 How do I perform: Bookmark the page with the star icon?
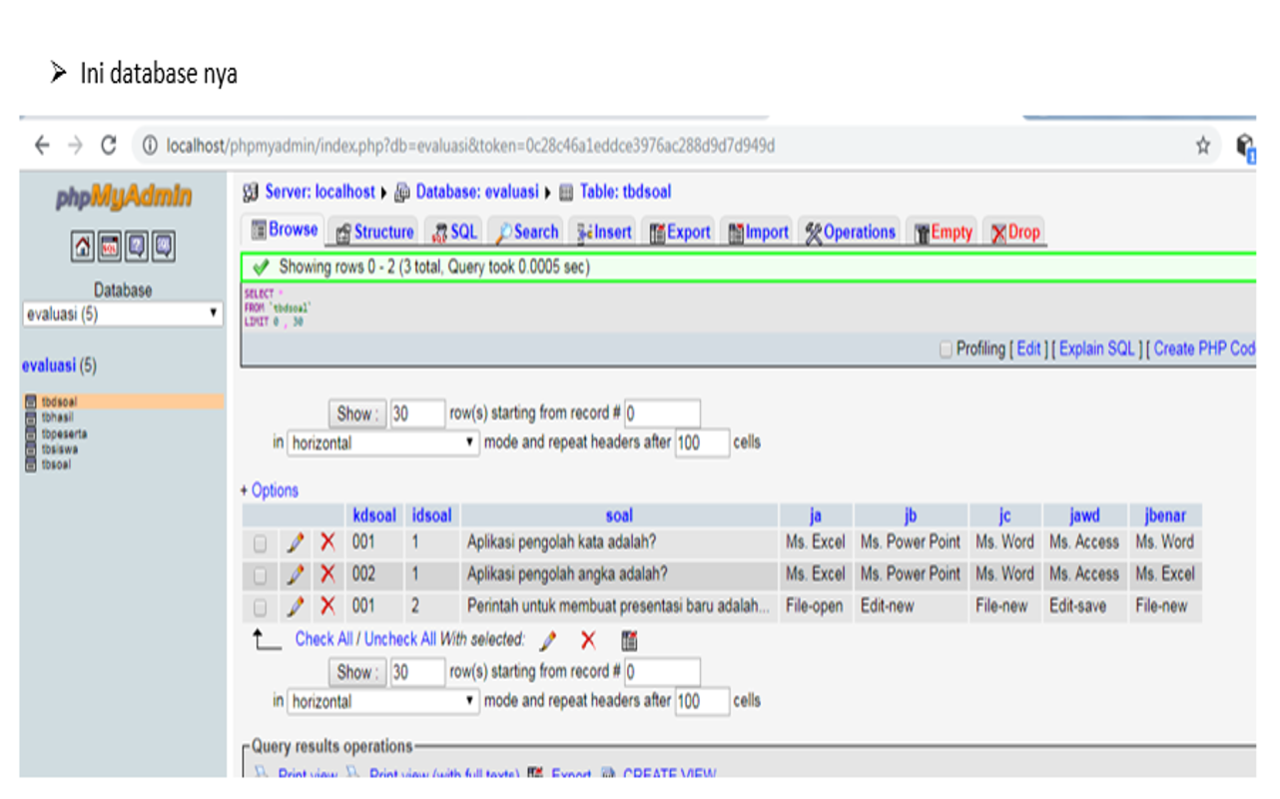(x=1203, y=146)
